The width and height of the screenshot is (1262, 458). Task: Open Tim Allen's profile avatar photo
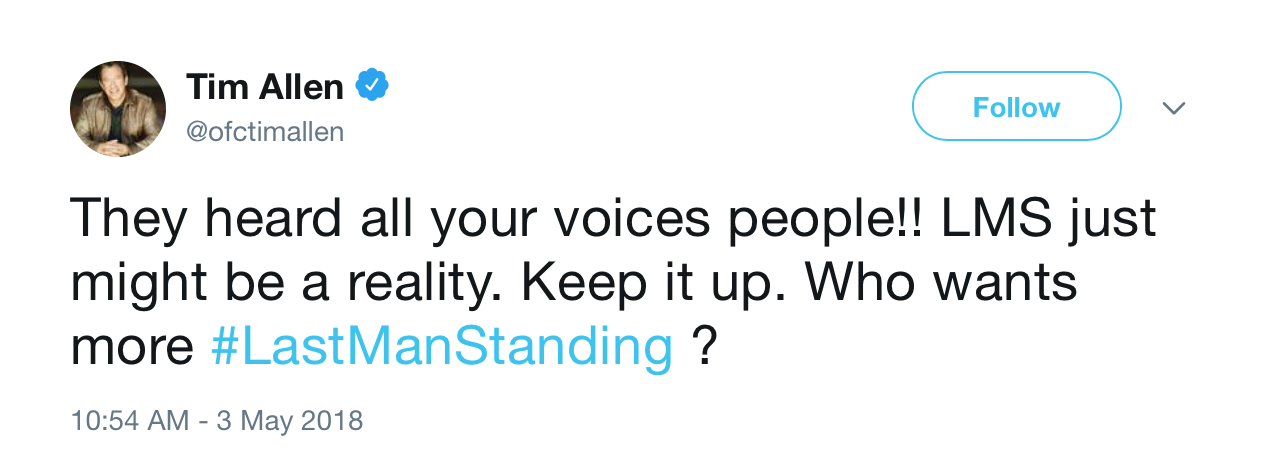coord(118,108)
